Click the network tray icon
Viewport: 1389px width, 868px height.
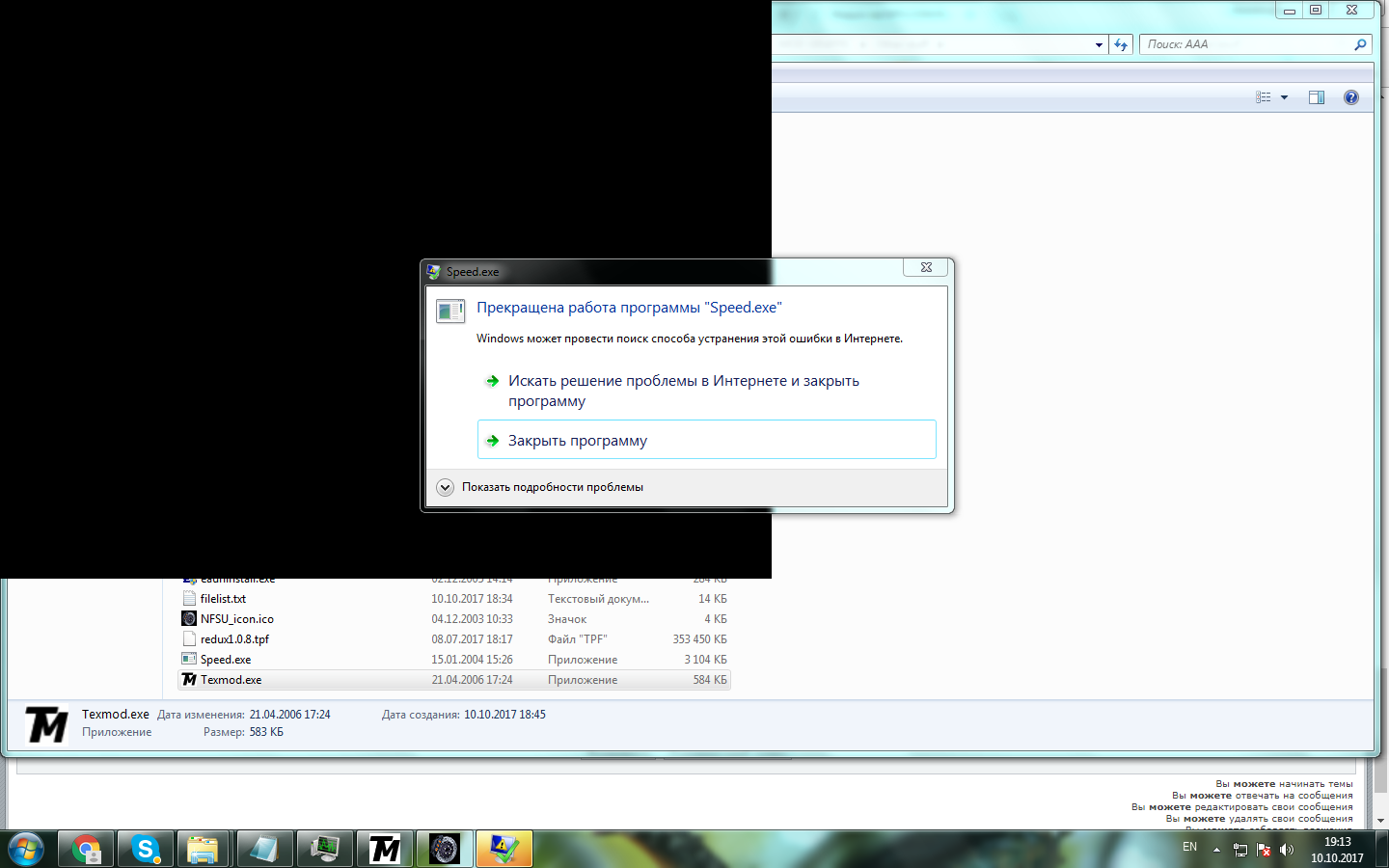pyautogui.click(x=1240, y=850)
